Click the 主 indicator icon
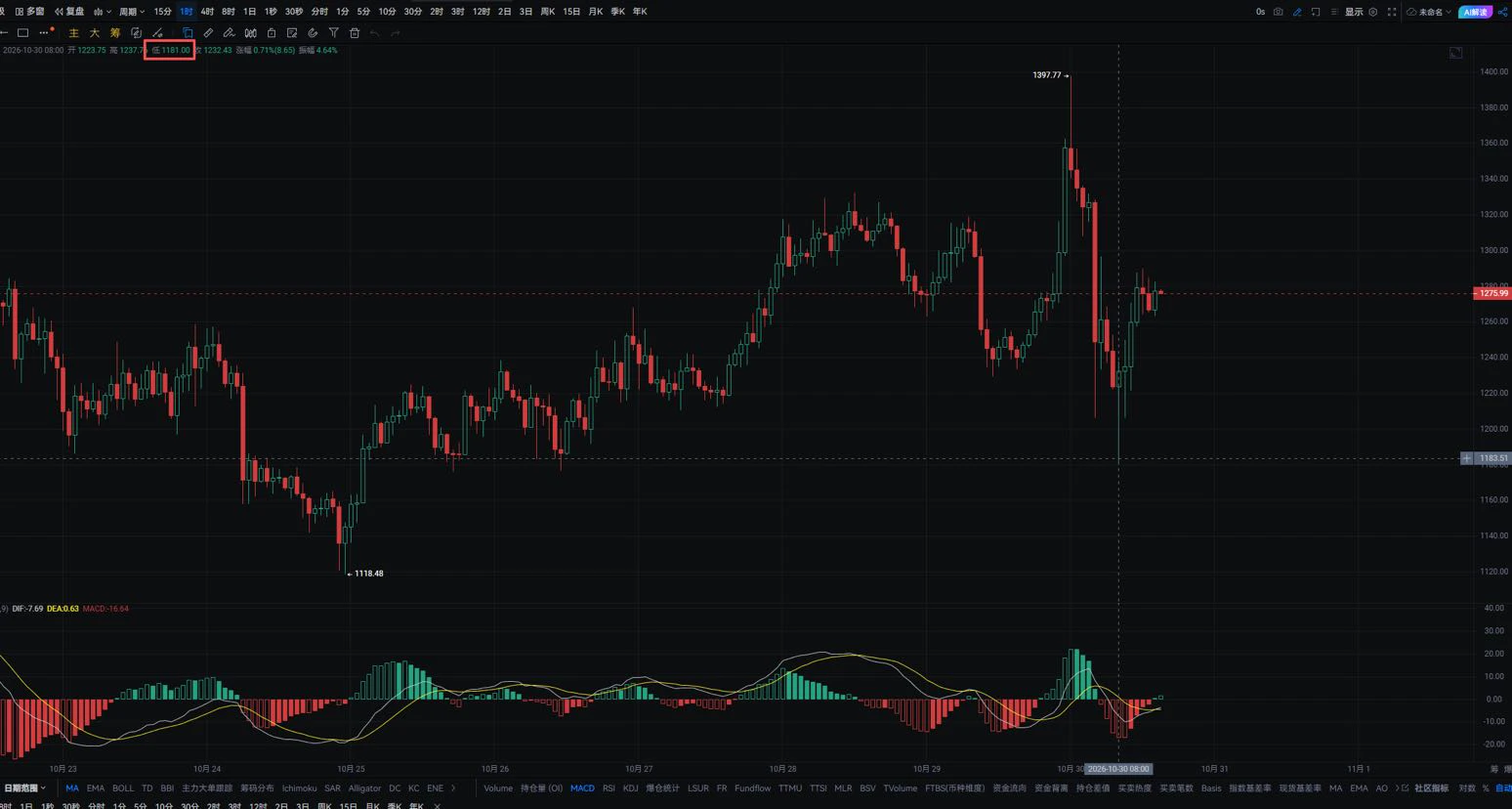1512x809 pixels. pos(73,33)
